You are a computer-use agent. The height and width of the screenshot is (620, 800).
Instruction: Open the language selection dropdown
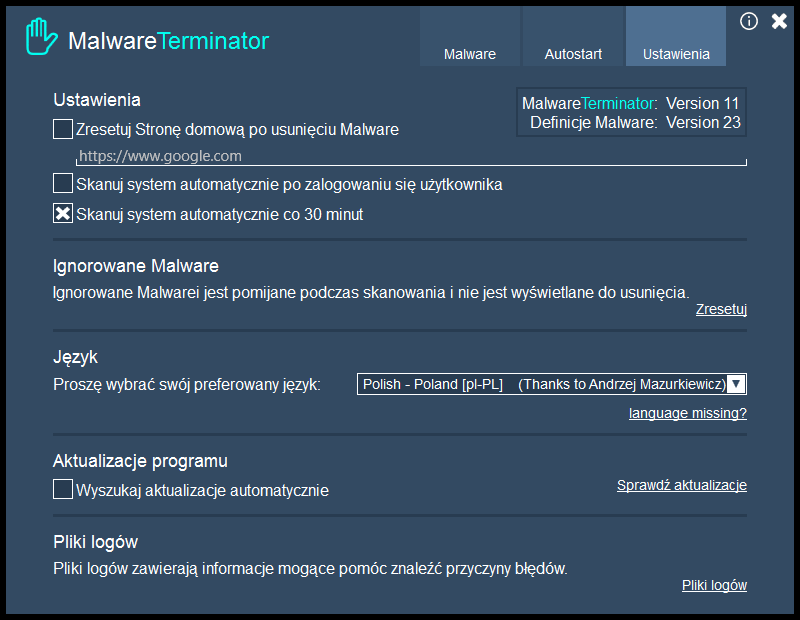point(552,384)
